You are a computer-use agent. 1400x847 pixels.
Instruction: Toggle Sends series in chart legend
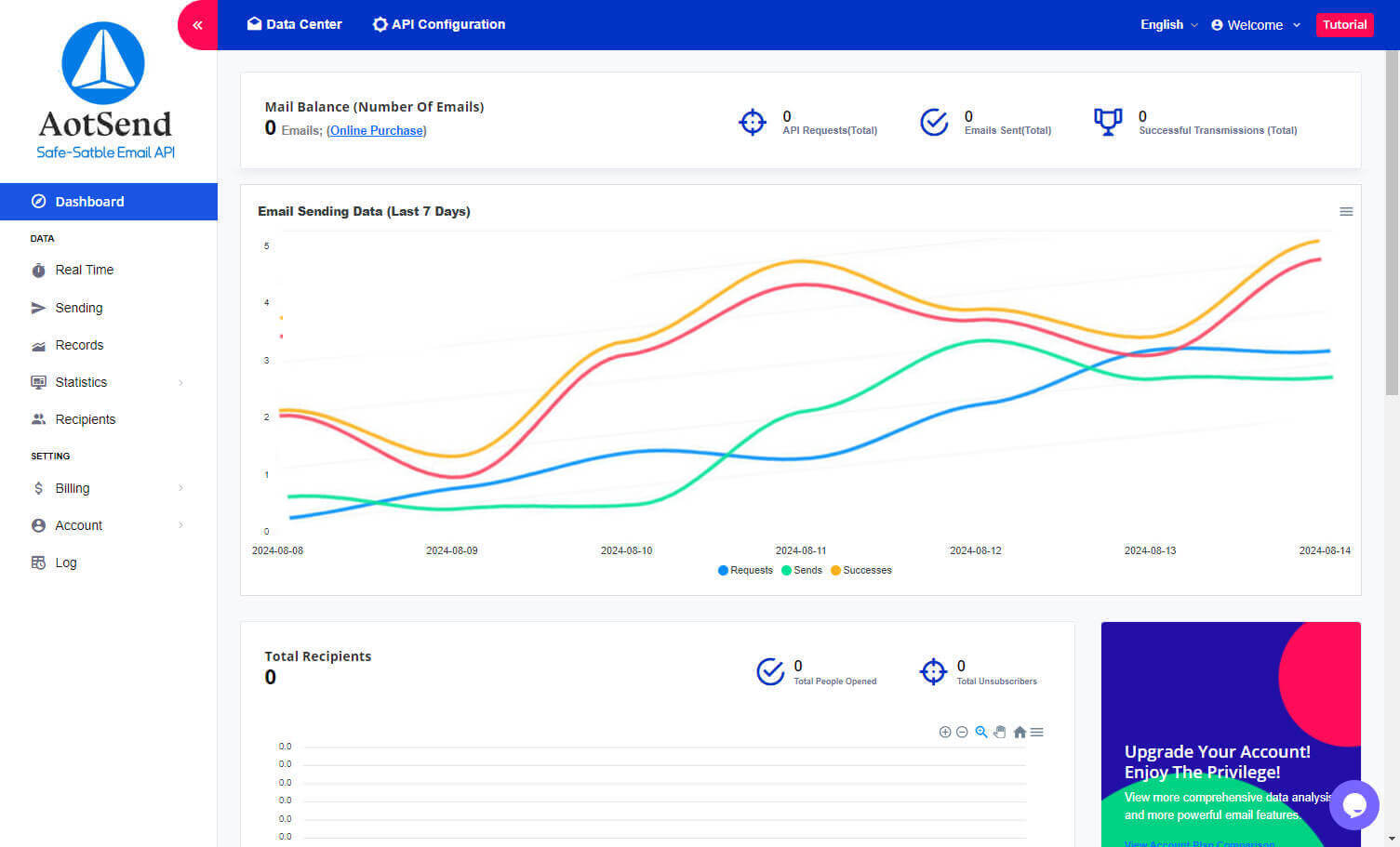click(802, 571)
